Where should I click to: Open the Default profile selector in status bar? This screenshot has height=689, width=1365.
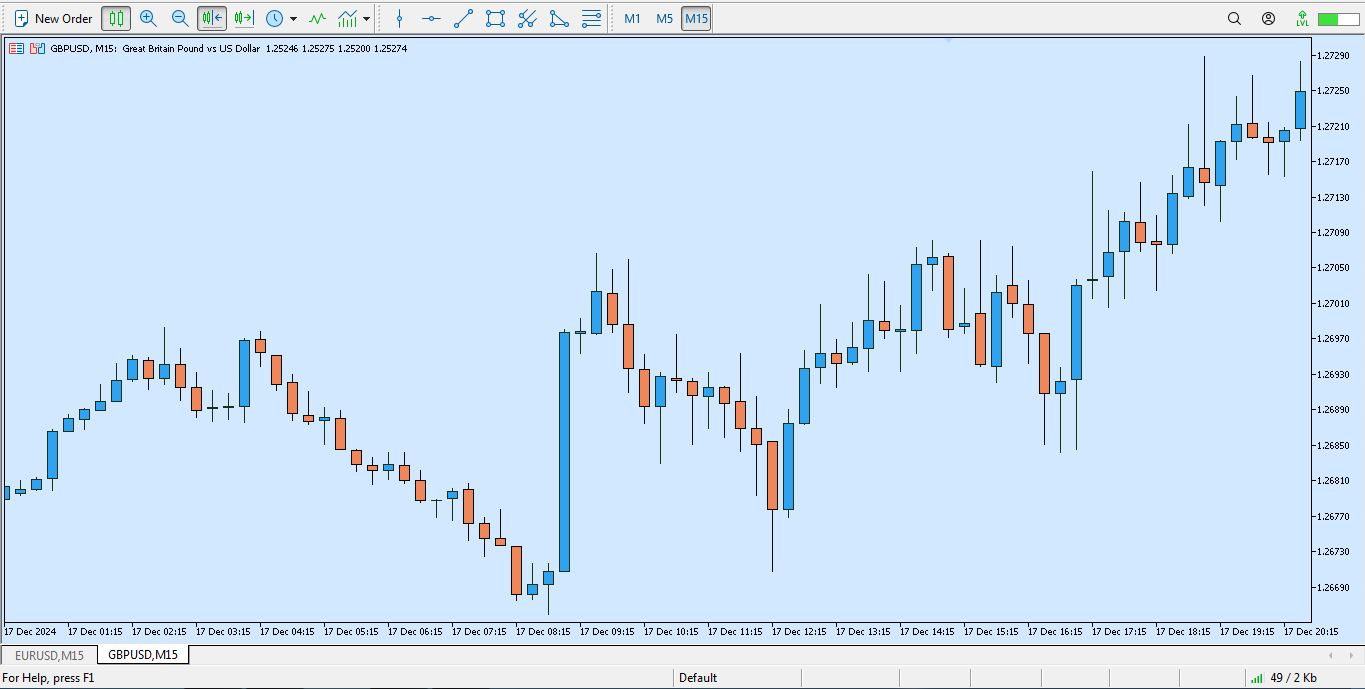click(698, 678)
